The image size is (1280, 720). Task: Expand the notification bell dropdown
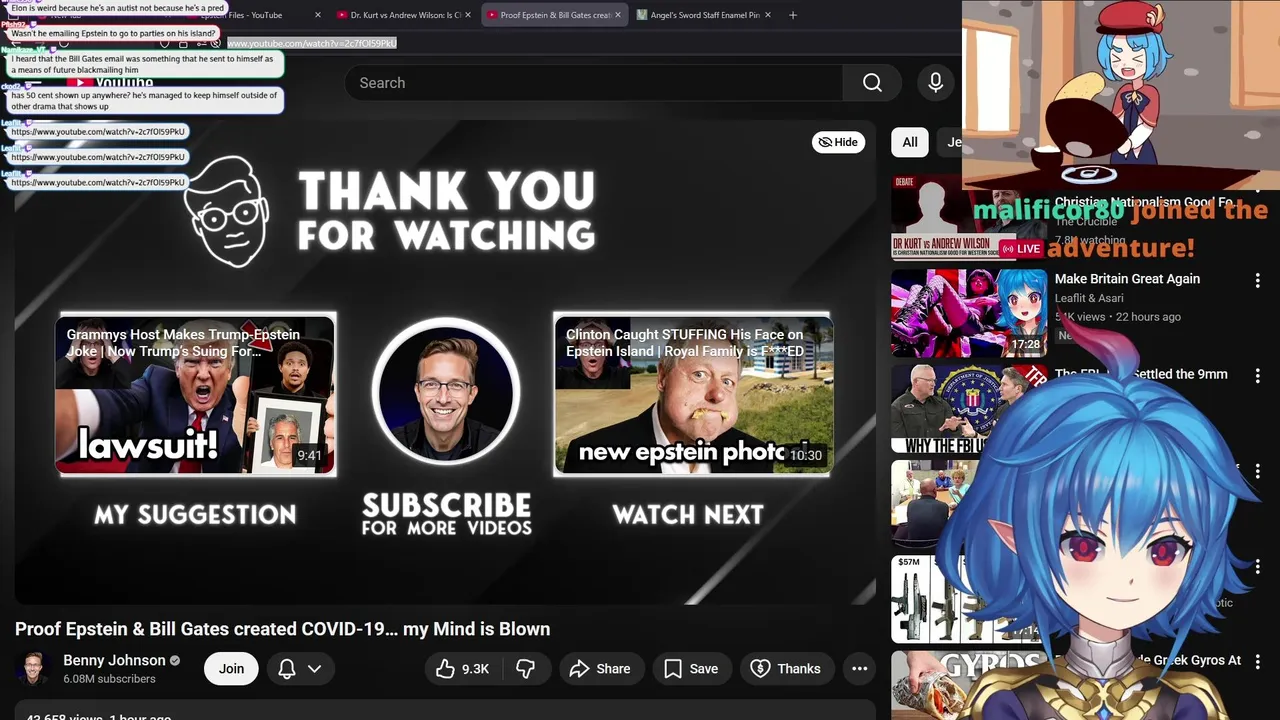(299, 669)
